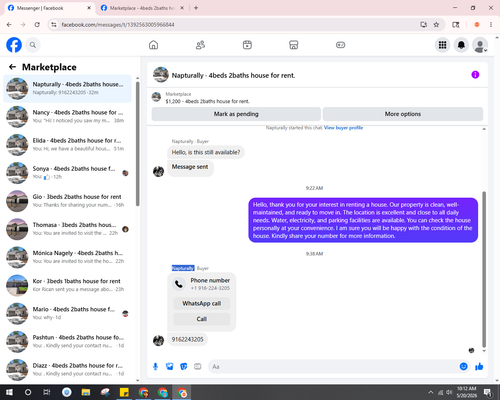Click the long purple reply message bubble
This screenshot has width=500, height=400.
(x=363, y=220)
